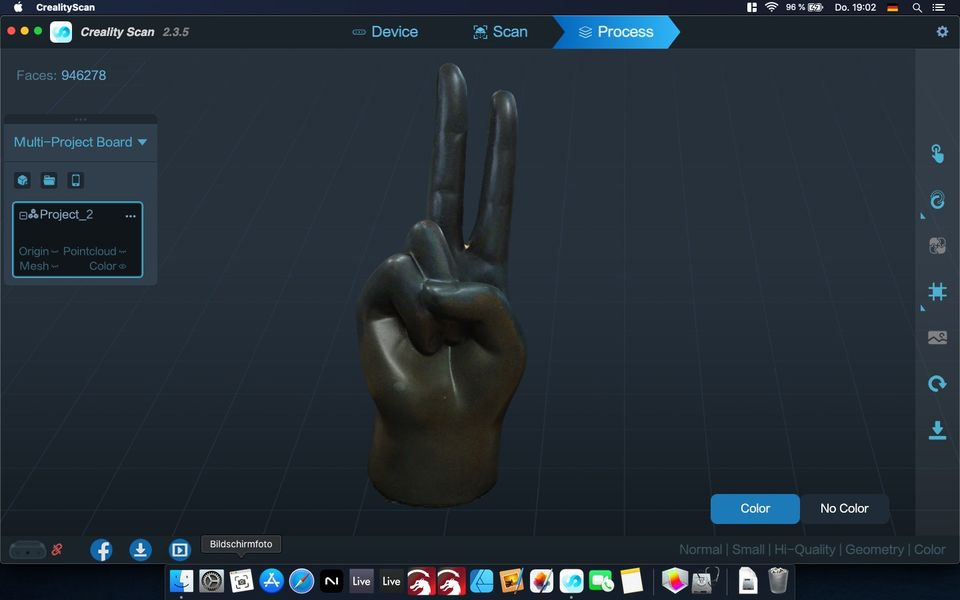Select the Project_2 name label

66,214
